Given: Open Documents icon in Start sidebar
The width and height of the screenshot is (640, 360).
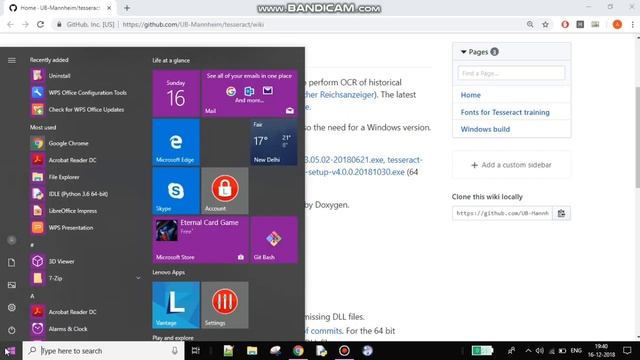Looking at the screenshot, I should pyautogui.click(x=12, y=262).
